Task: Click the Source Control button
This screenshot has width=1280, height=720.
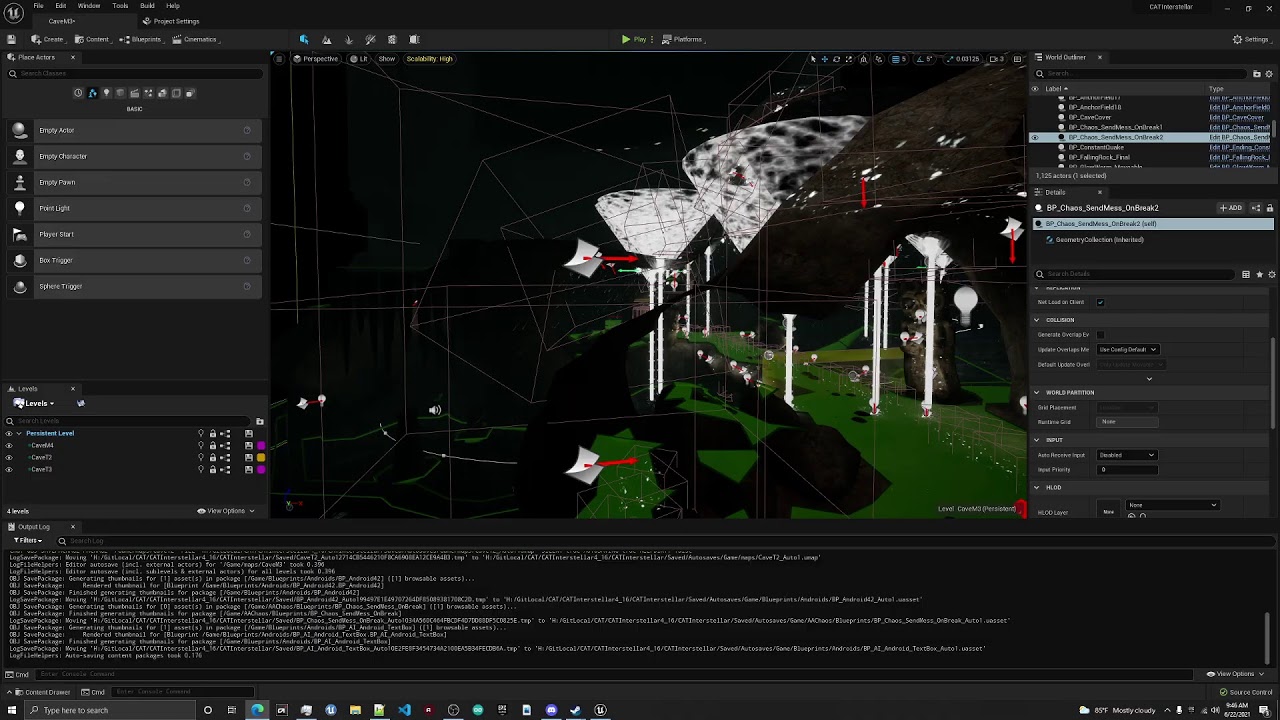Action: [x=1246, y=692]
